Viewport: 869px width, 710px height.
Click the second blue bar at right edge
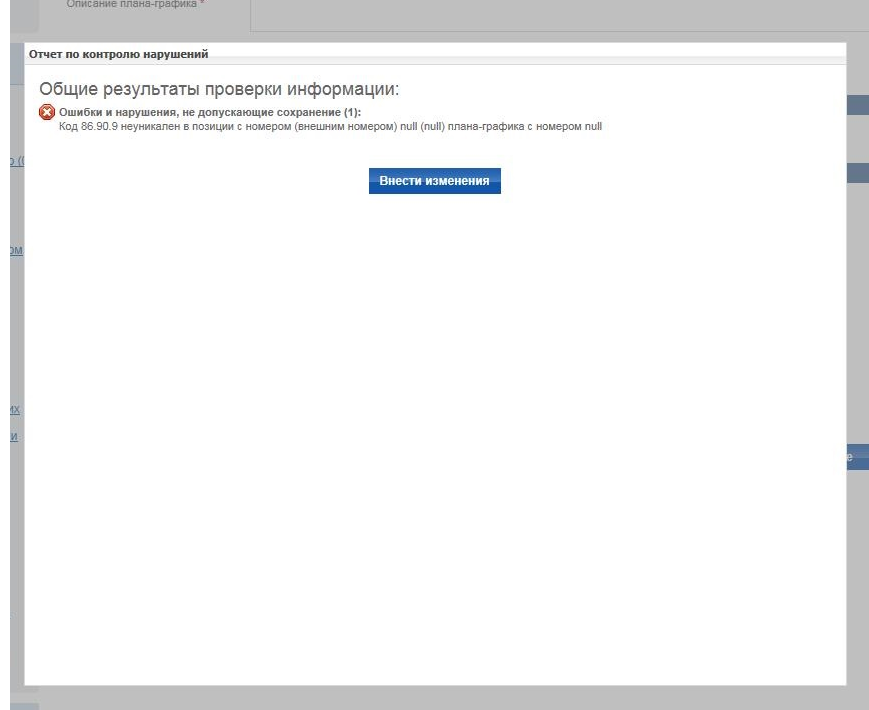pyautogui.click(x=857, y=173)
